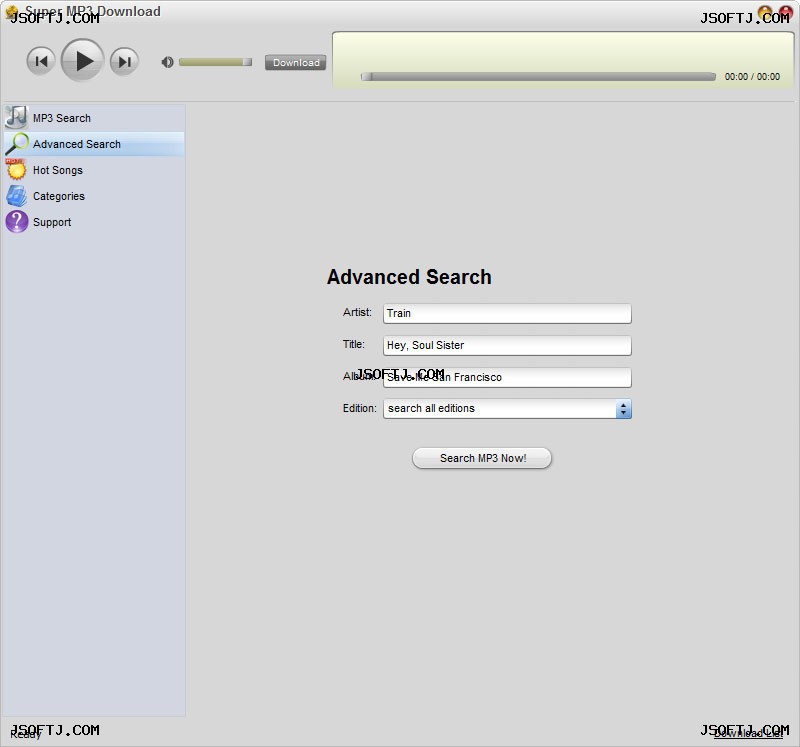Click the playback time 00:00 / 00:00
The height and width of the screenshot is (747, 800).
click(752, 77)
